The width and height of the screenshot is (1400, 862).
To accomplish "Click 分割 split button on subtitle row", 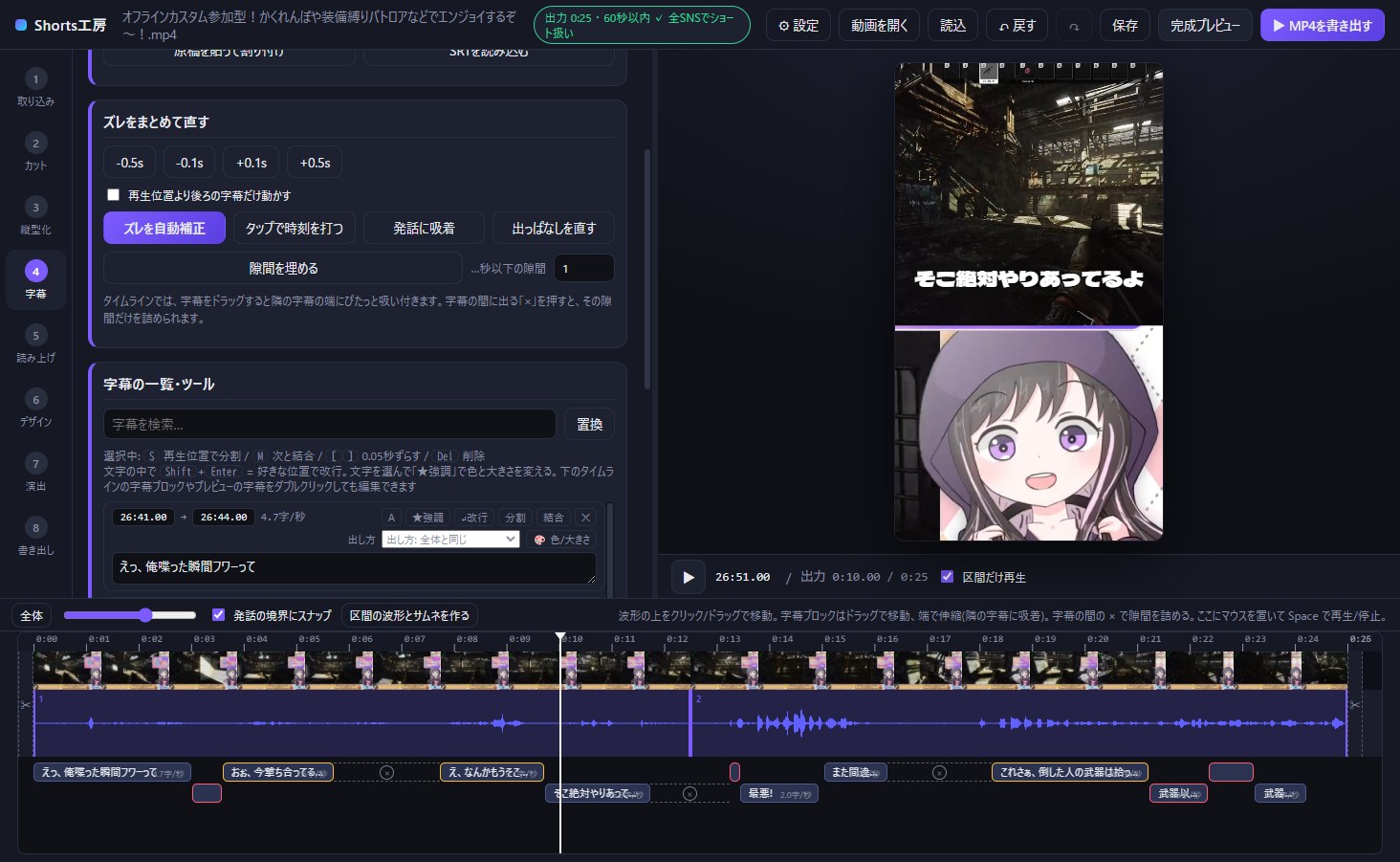I will 515,518.
